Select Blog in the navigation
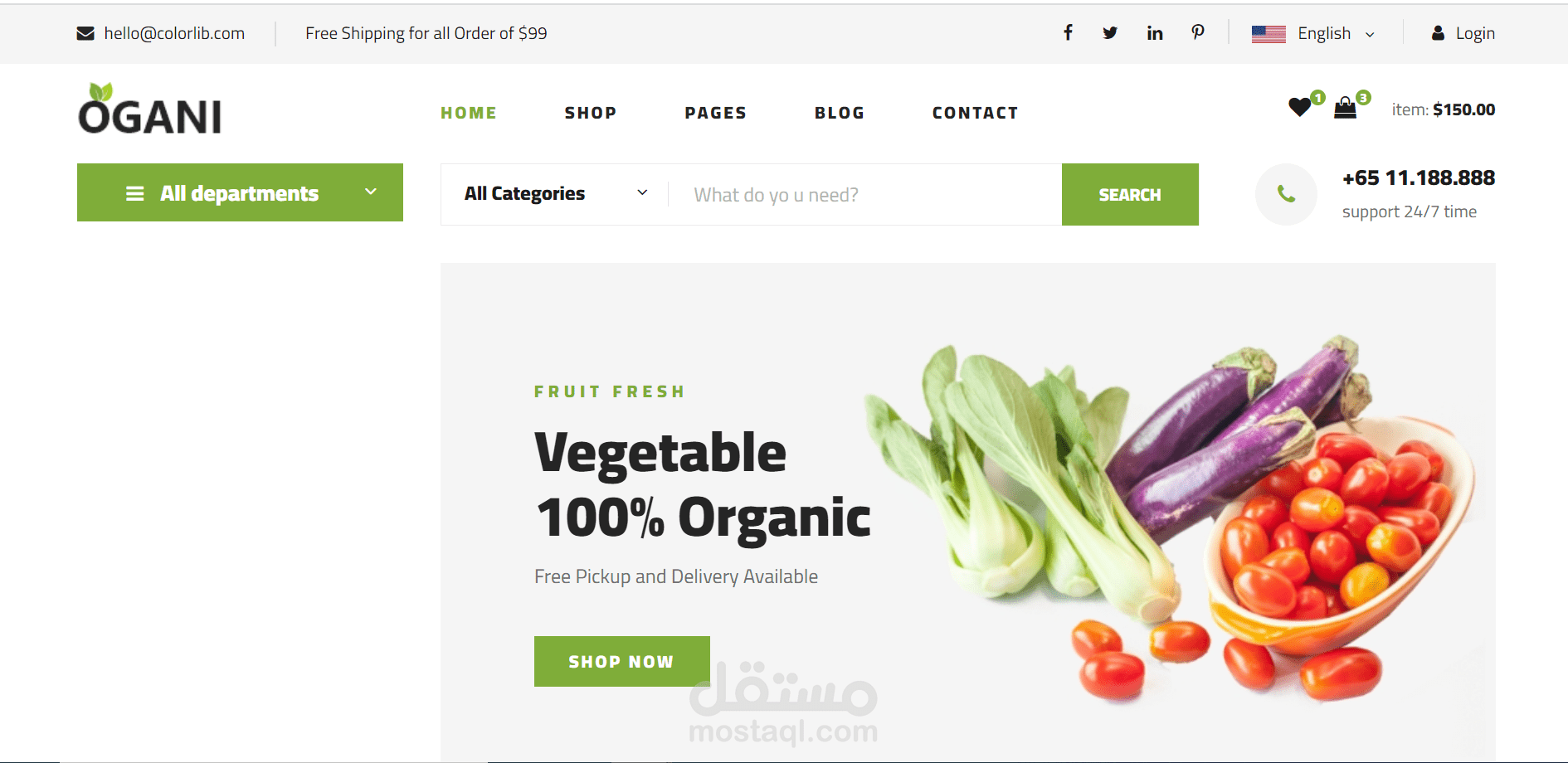1568x763 pixels. click(840, 113)
